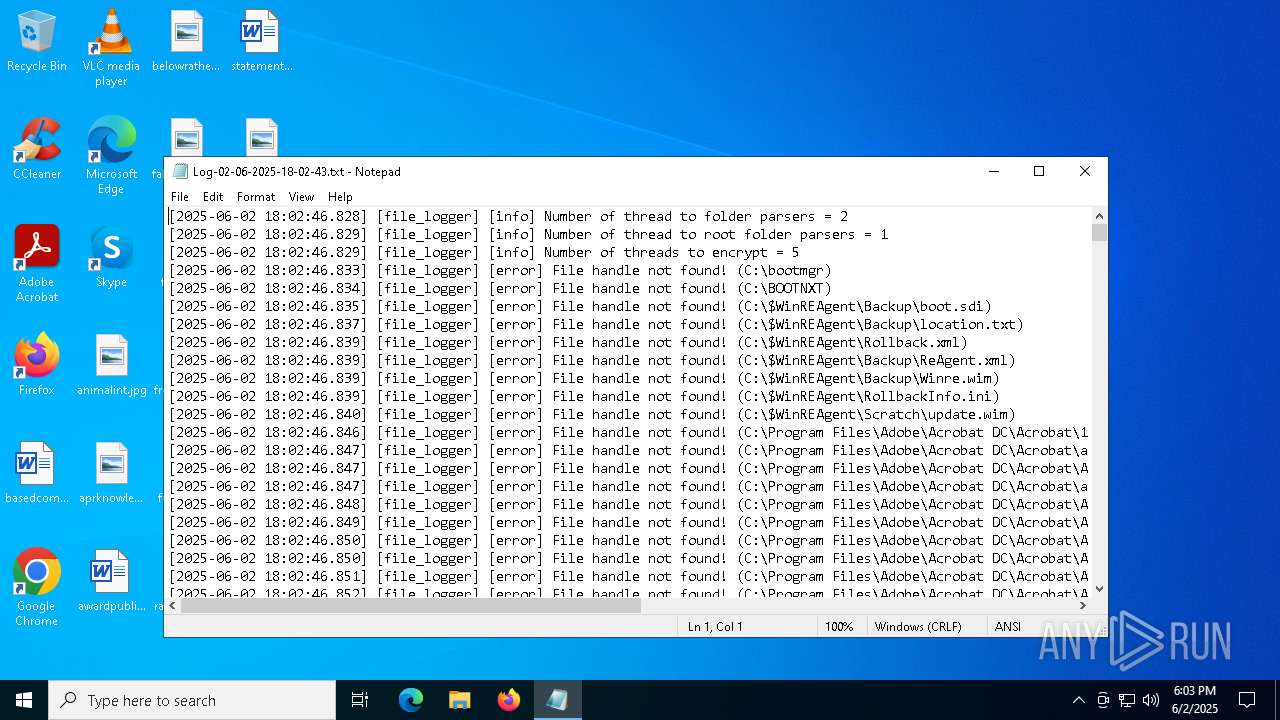Open Adobe Acrobat desktop shortcut
This screenshot has height=720, width=1280.
[37, 264]
